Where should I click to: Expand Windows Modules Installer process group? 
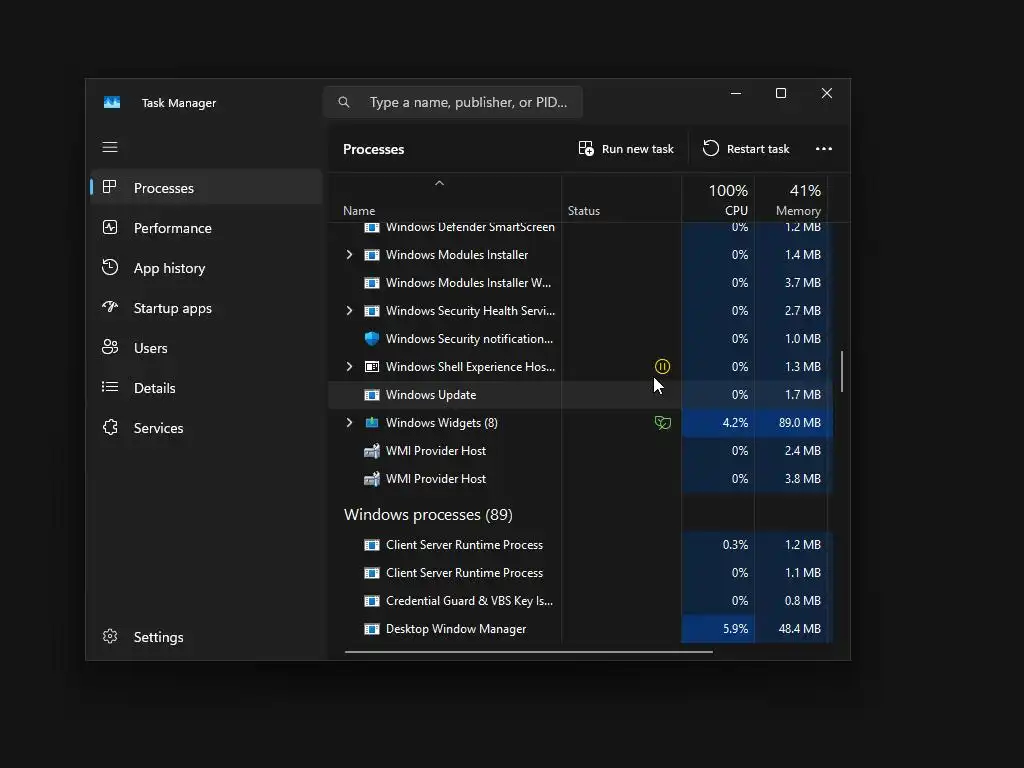(x=349, y=255)
